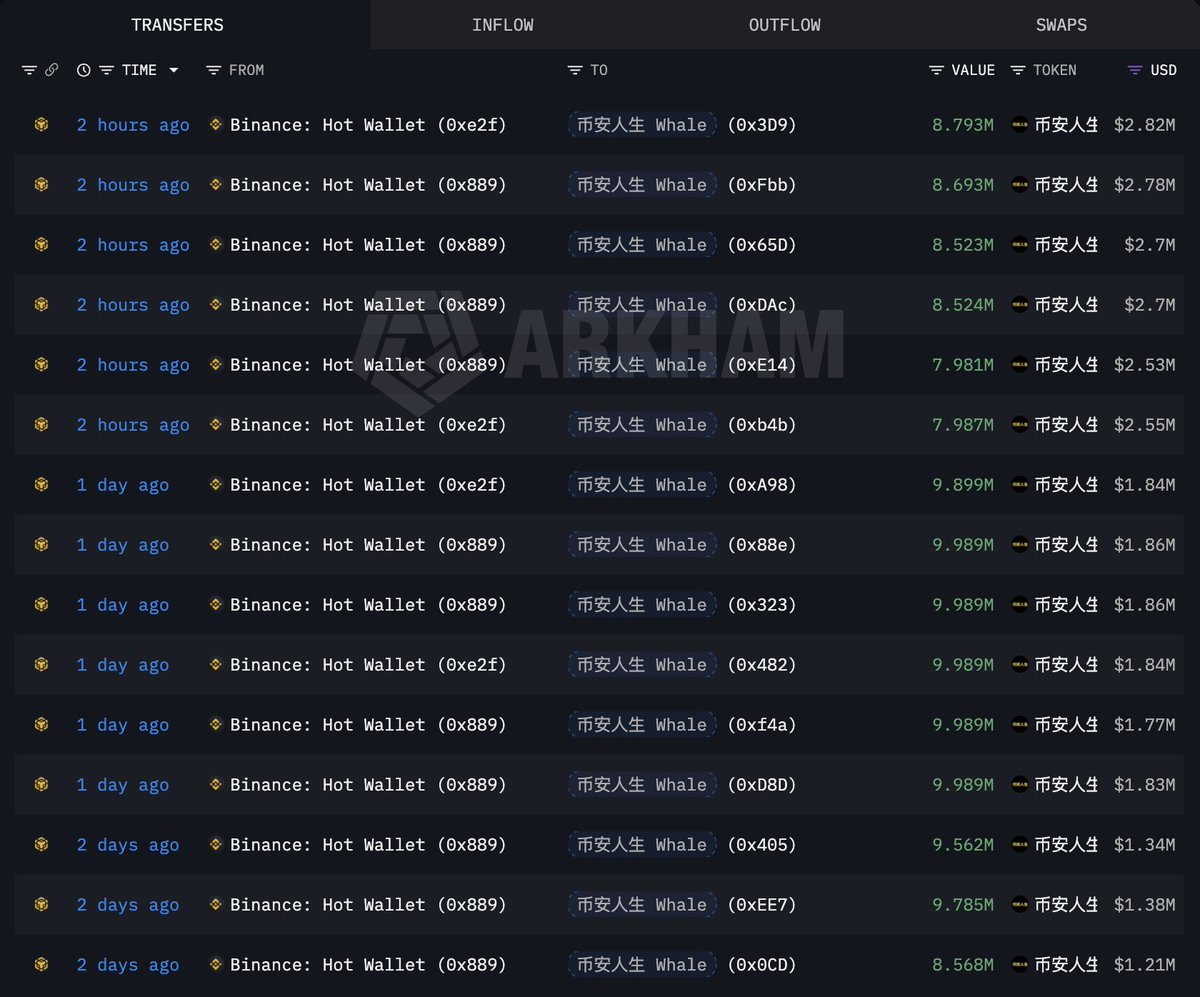
Task: Click "2 days ago" on the bottom transfer row
Action: coord(128,964)
